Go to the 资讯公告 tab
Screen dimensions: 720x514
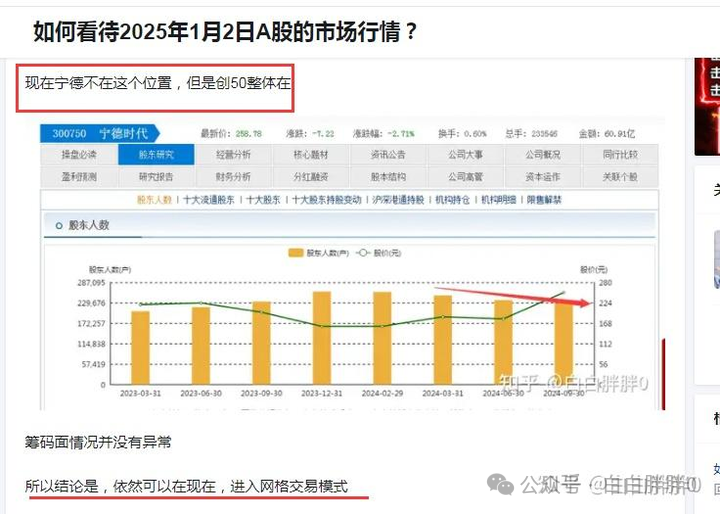click(x=388, y=155)
